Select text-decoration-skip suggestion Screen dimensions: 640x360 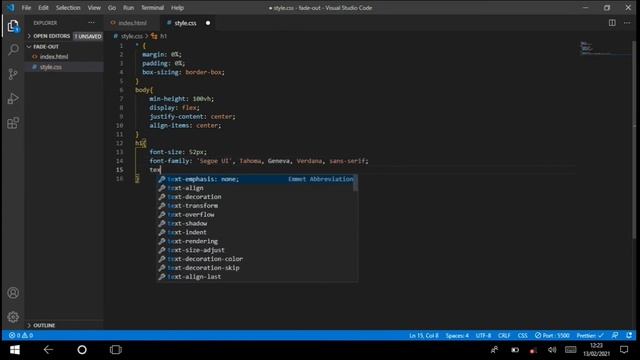pyautogui.click(x=257, y=268)
